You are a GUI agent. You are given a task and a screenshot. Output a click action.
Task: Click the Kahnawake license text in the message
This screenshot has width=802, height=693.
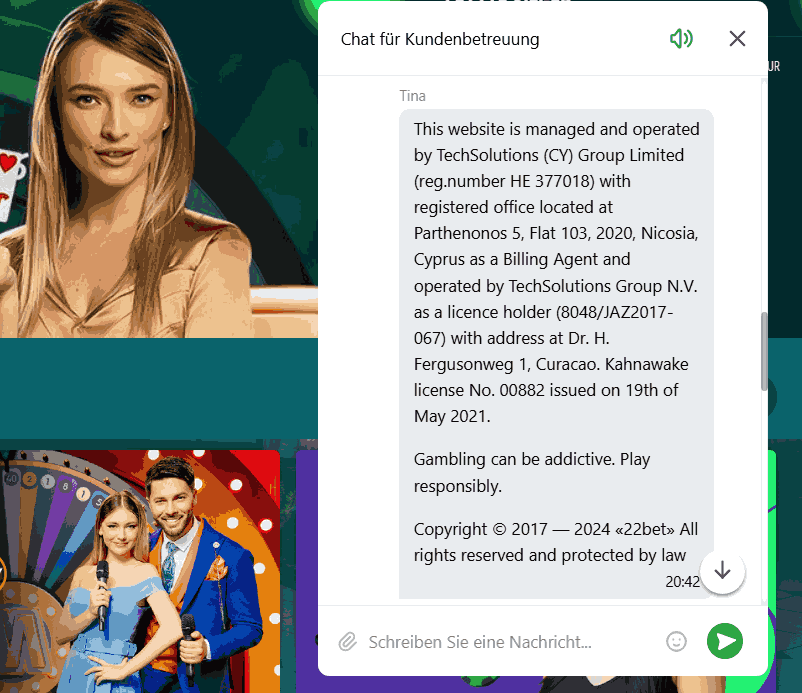pyautogui.click(x=551, y=390)
